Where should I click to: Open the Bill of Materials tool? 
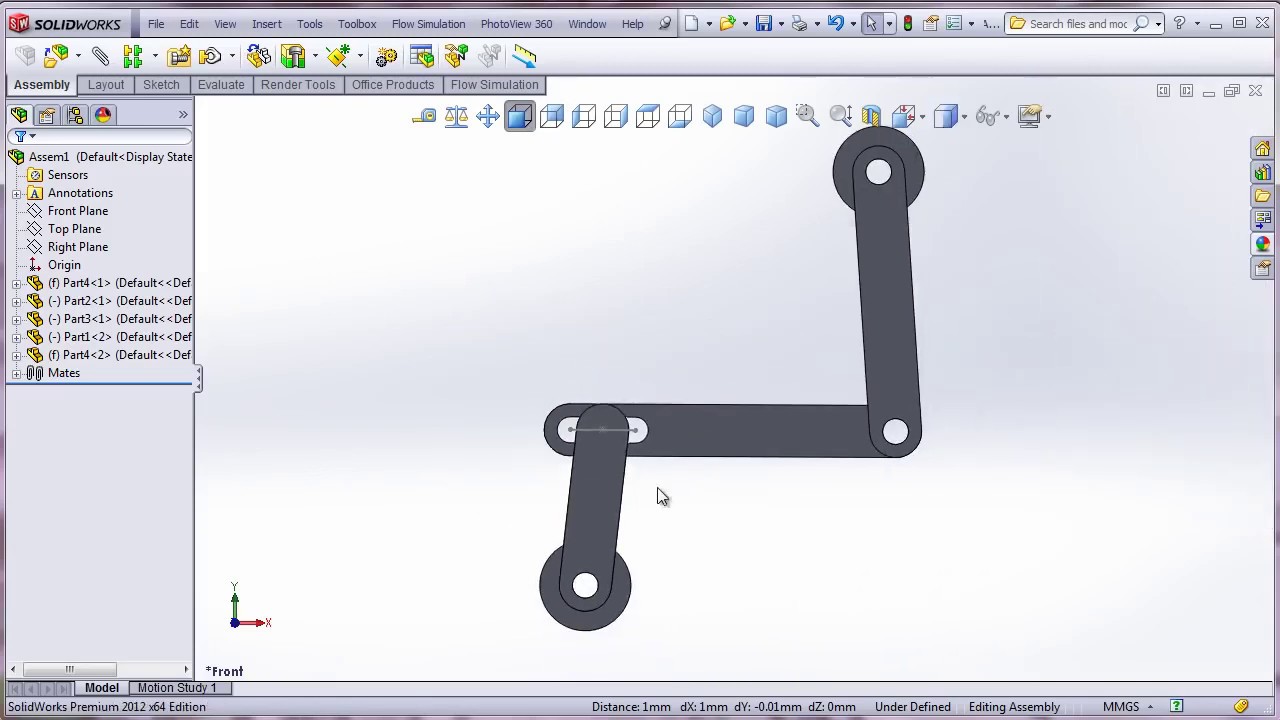[422, 56]
